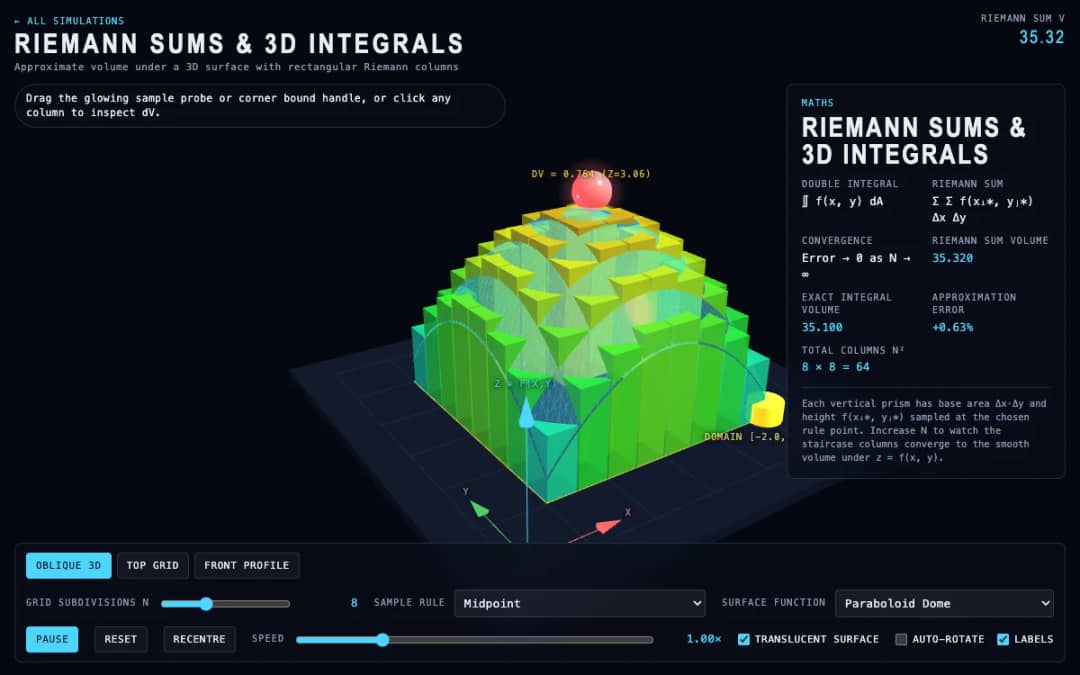Click the Reset button
Viewport: 1080px width, 675px height.
(121, 639)
